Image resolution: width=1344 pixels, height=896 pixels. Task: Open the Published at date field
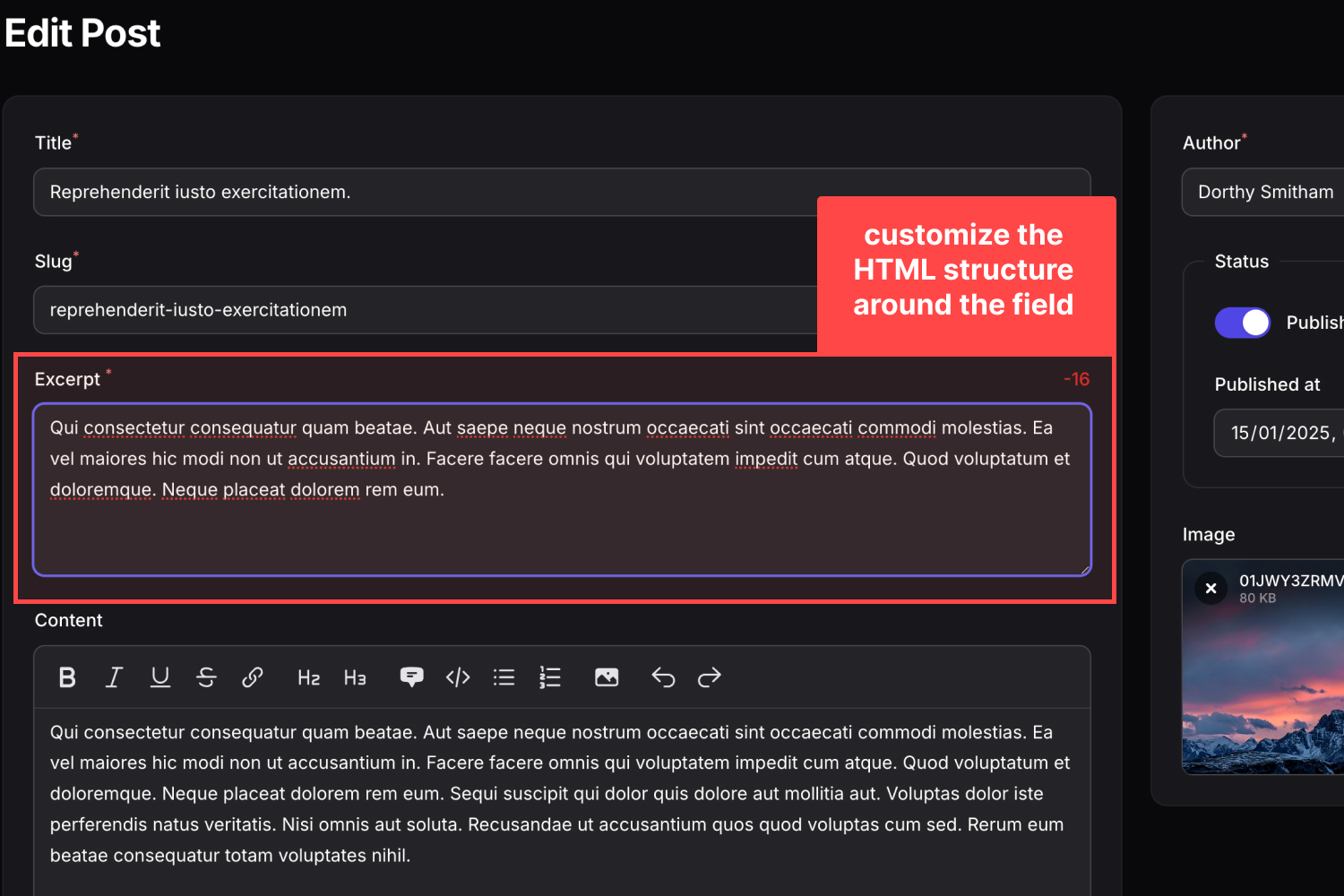(1279, 433)
